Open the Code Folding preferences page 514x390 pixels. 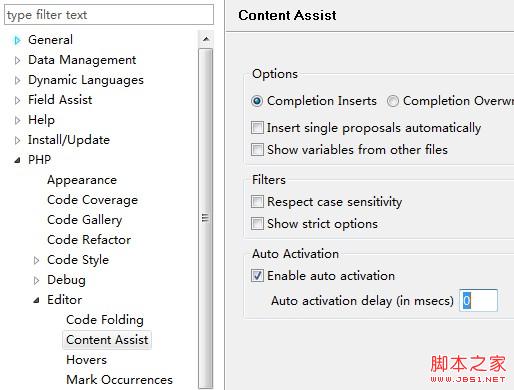point(105,320)
